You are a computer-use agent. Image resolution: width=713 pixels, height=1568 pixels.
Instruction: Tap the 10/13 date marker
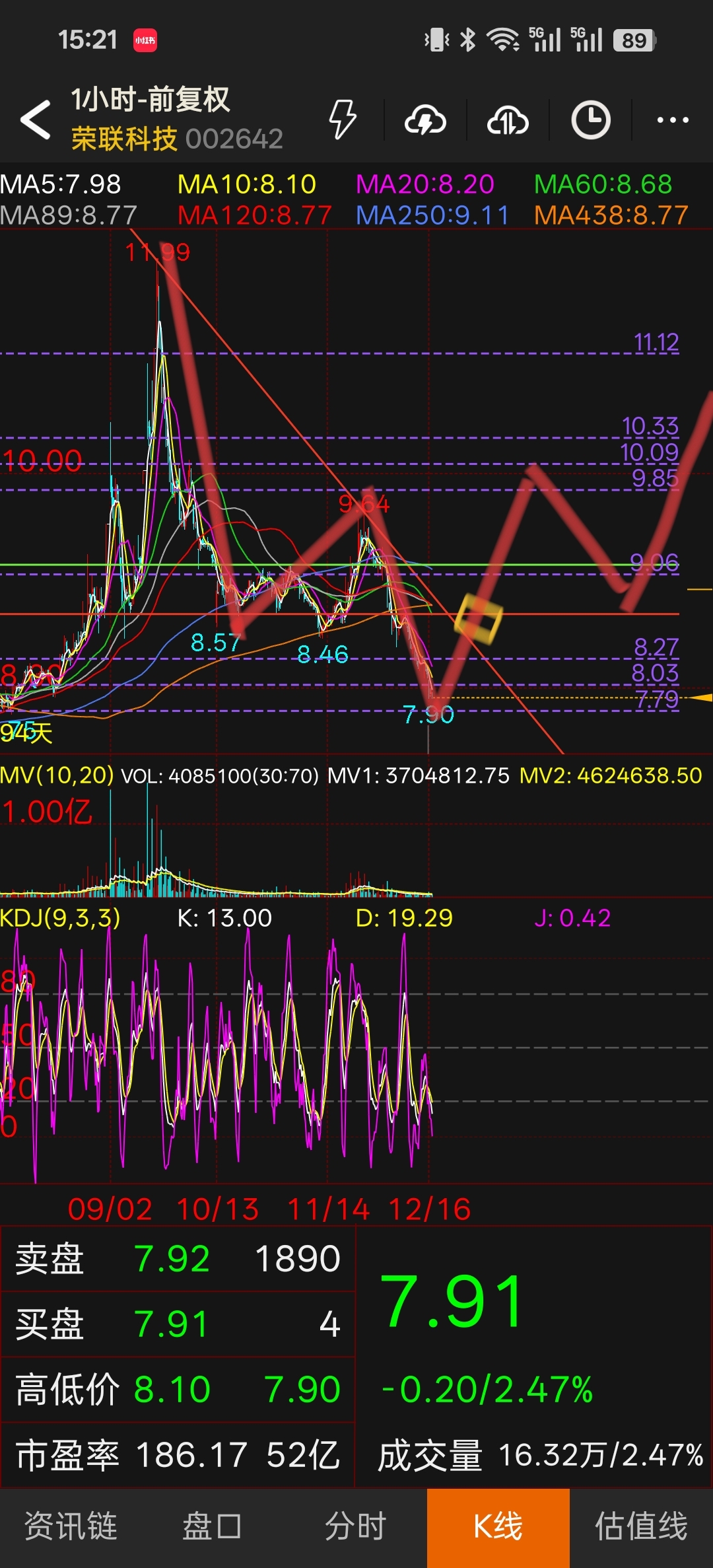218,1209
